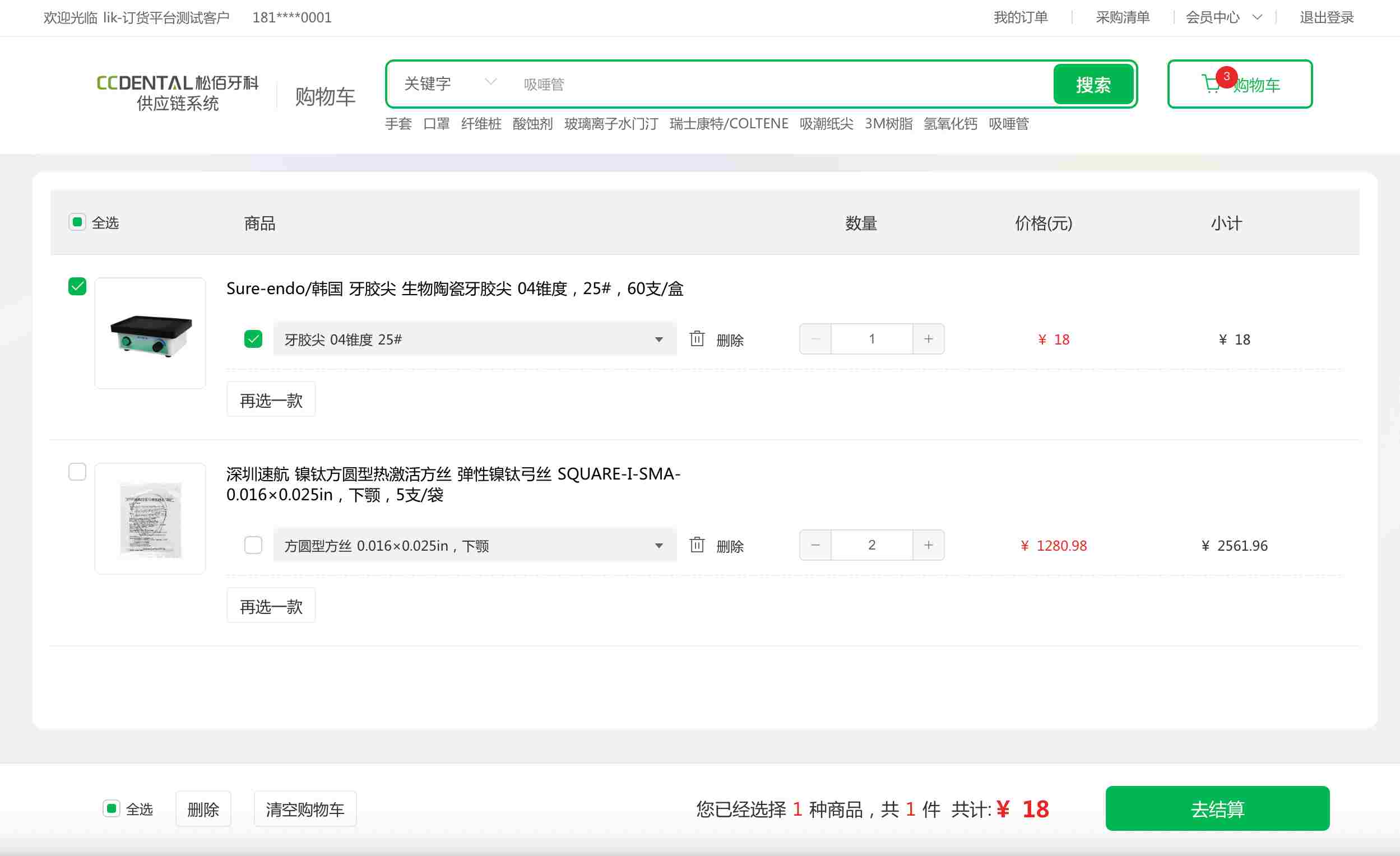The height and width of the screenshot is (856, 1400).
Task: Go to 我的订单 in the top bar
Action: (1020, 17)
